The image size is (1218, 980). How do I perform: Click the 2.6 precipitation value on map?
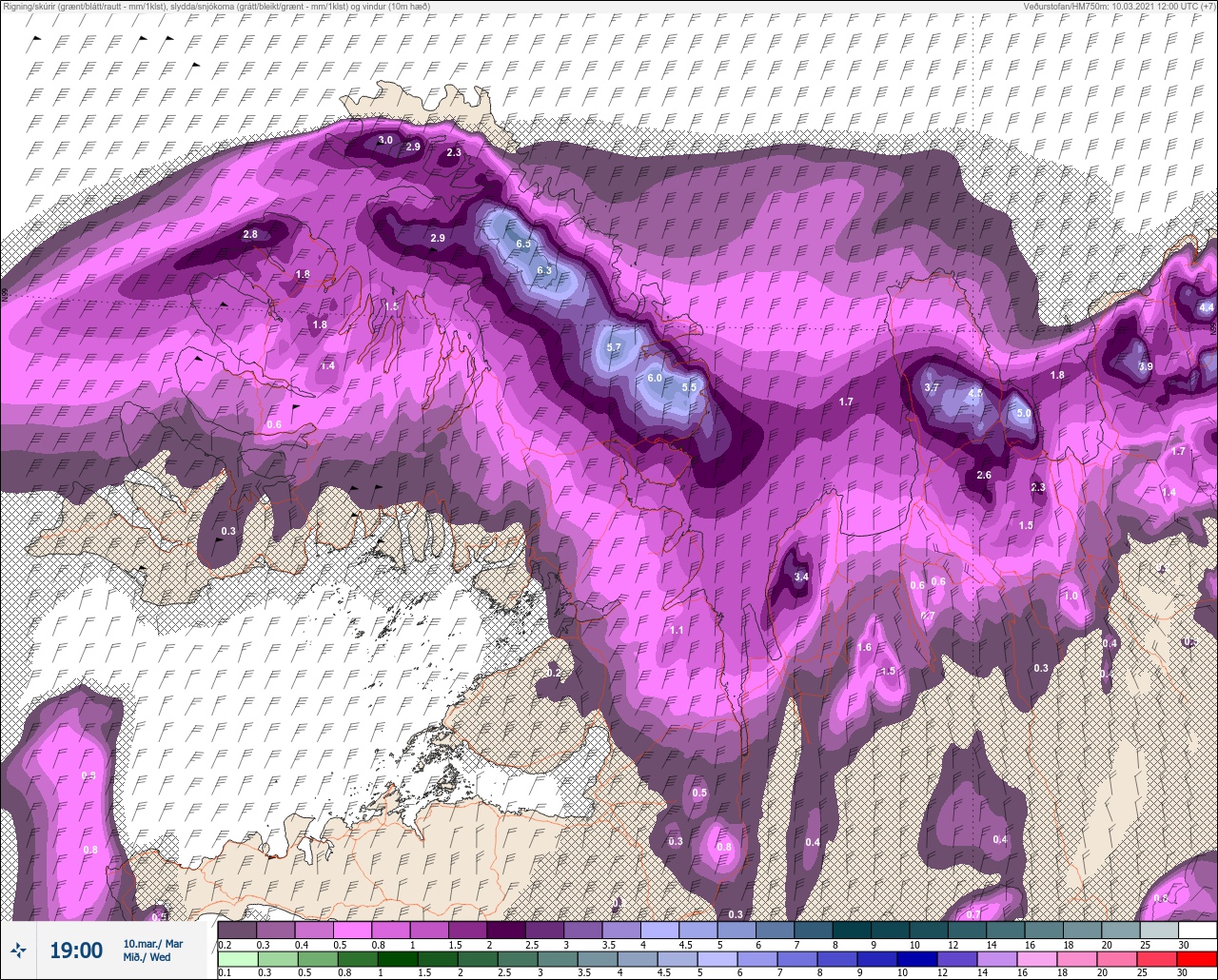tap(984, 475)
